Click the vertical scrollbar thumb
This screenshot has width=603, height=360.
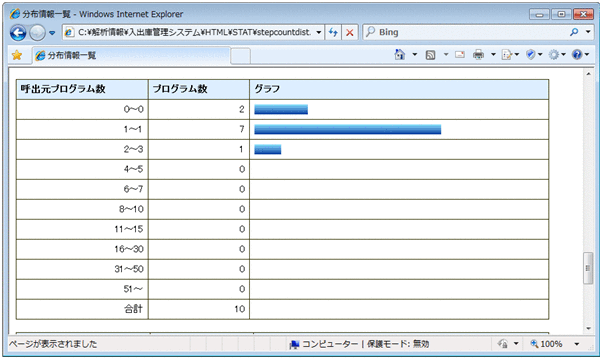point(588,268)
